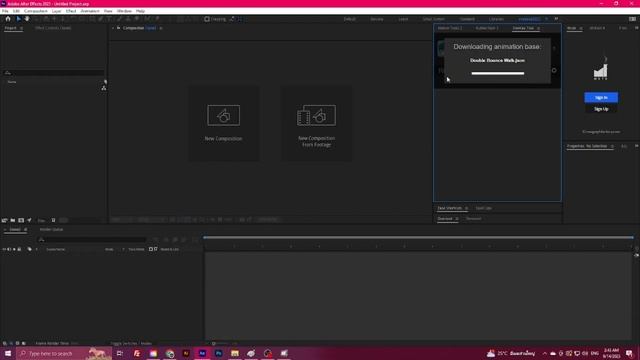Click the Interpret Footage icon in Project panel
Image resolution: width=640 pixels, height=360 pixels.
tap(4, 220)
